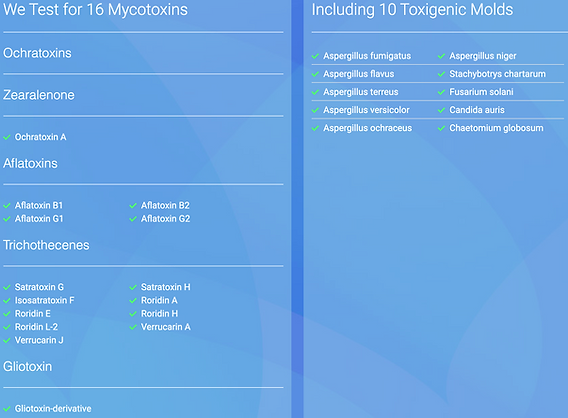Select the Aflatoxins section heading
This screenshot has height=418, width=568.
click(30, 163)
